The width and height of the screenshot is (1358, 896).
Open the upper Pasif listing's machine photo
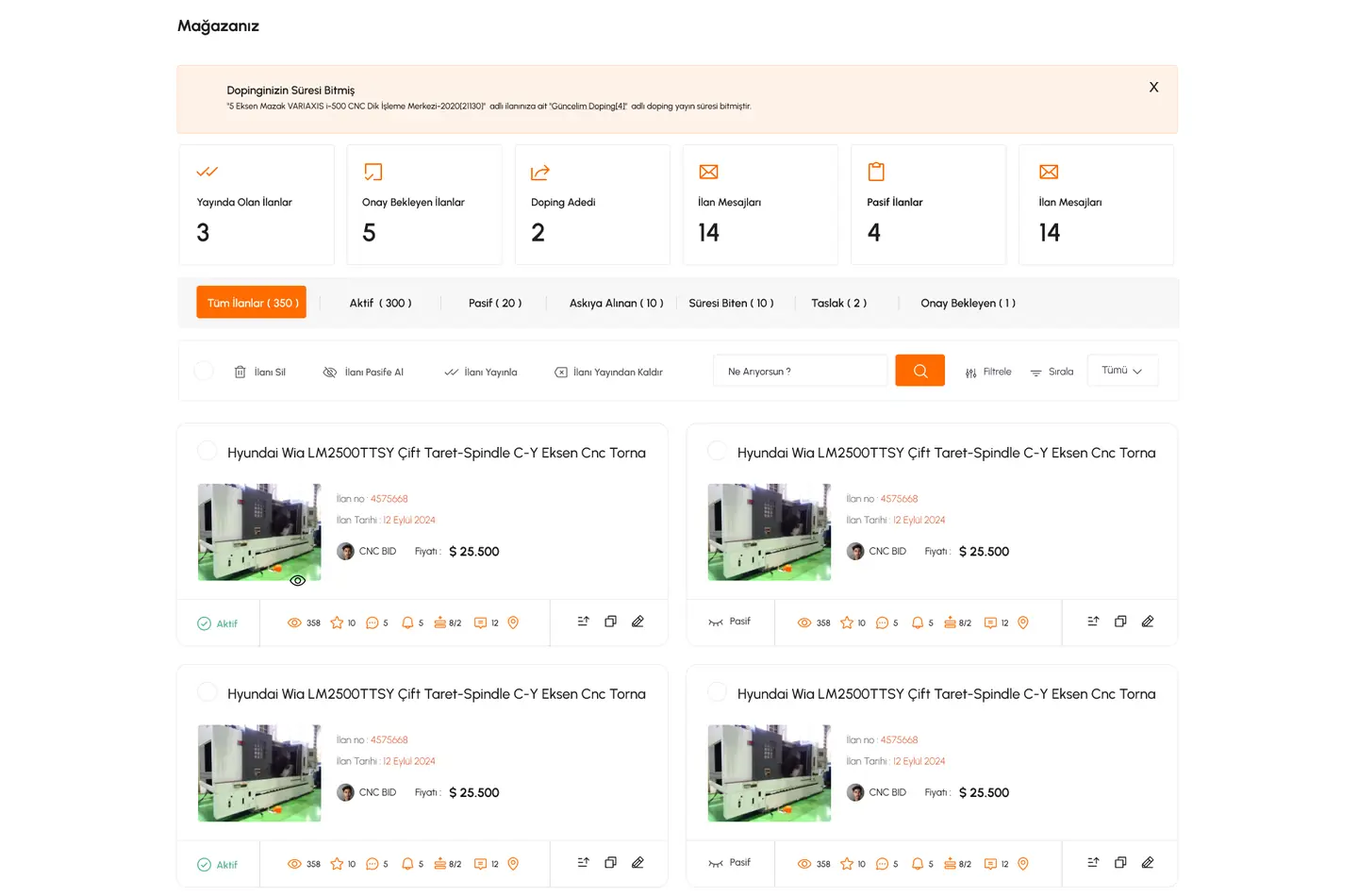click(x=770, y=532)
